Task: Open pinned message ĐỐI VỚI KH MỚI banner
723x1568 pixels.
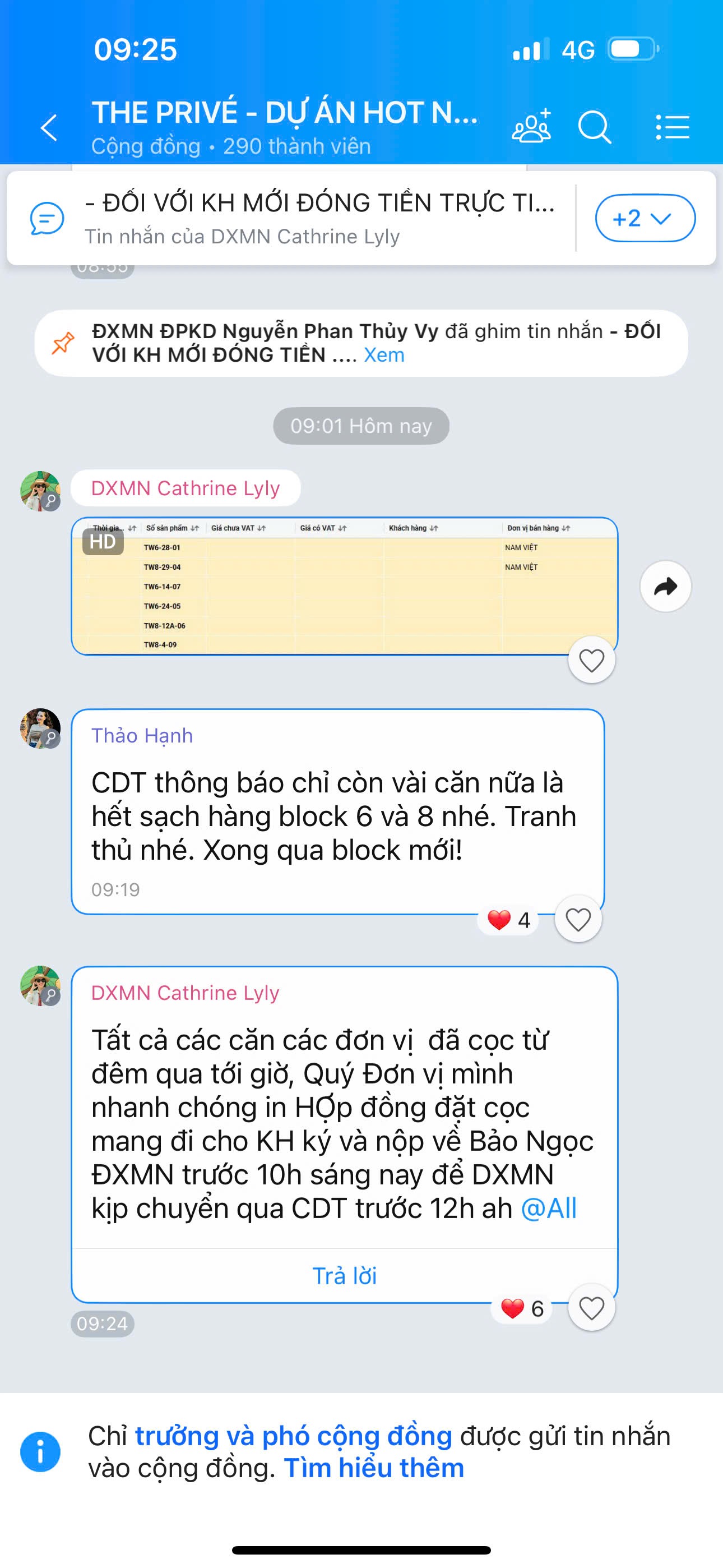Action: [x=320, y=218]
